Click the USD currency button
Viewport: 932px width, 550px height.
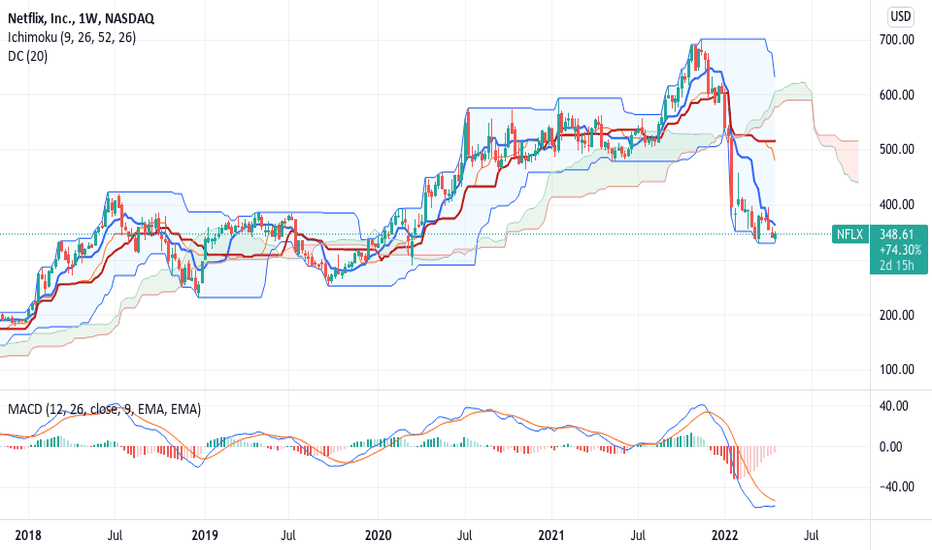tap(900, 17)
